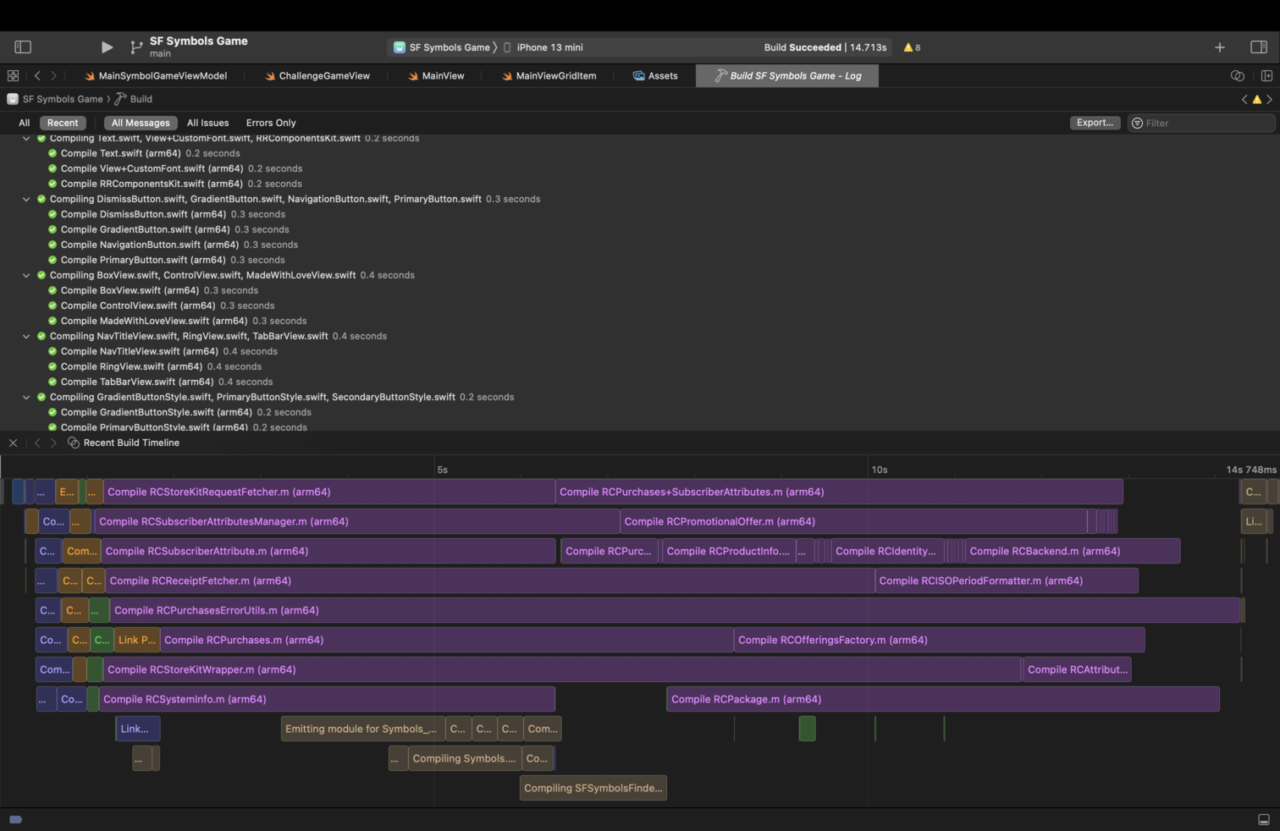Viewport: 1280px width, 831px height.
Task: Click Compiling SFSymbolsFinde... timeline bar
Action: click(593, 788)
